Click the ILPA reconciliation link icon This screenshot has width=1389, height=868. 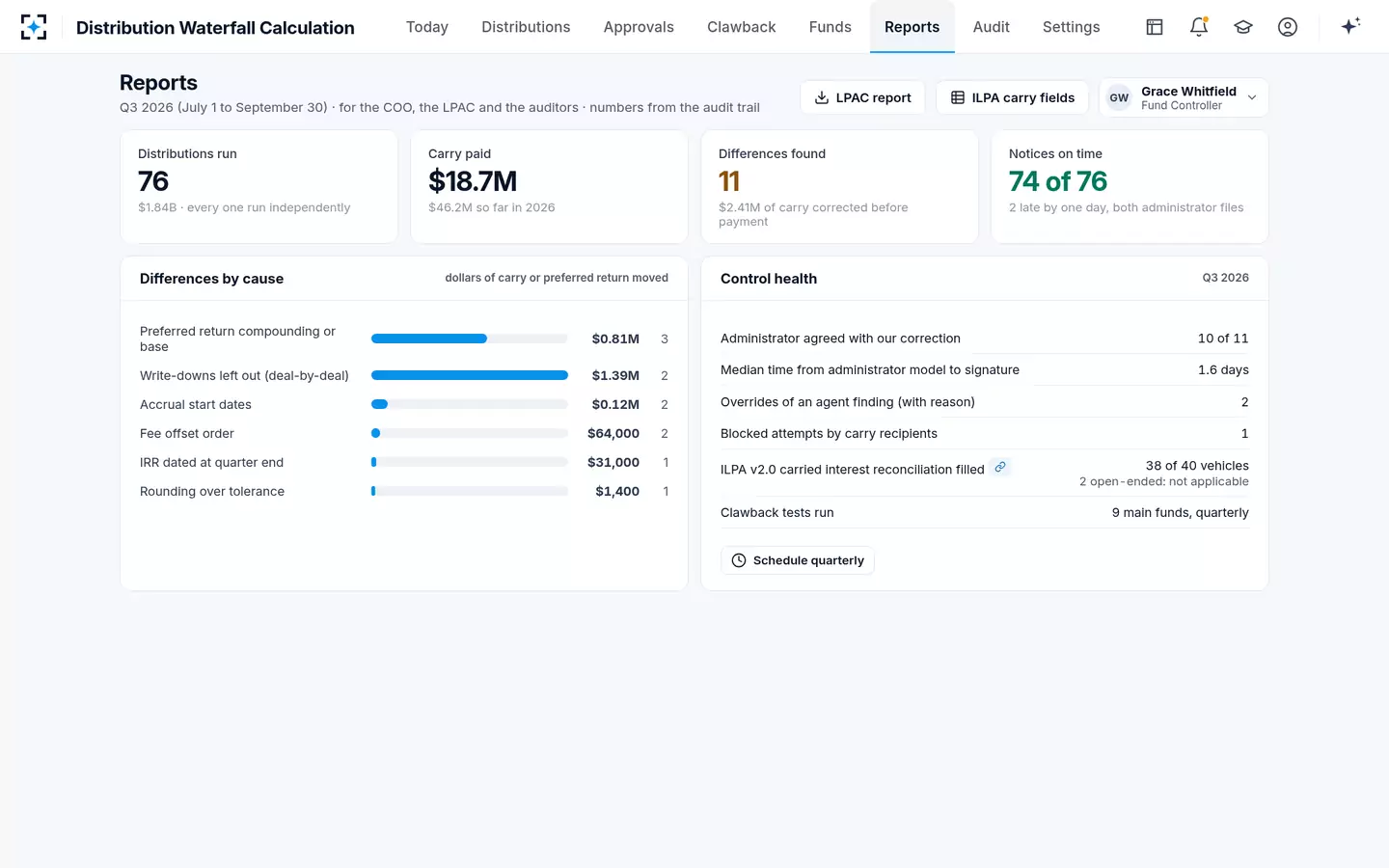1000,468
